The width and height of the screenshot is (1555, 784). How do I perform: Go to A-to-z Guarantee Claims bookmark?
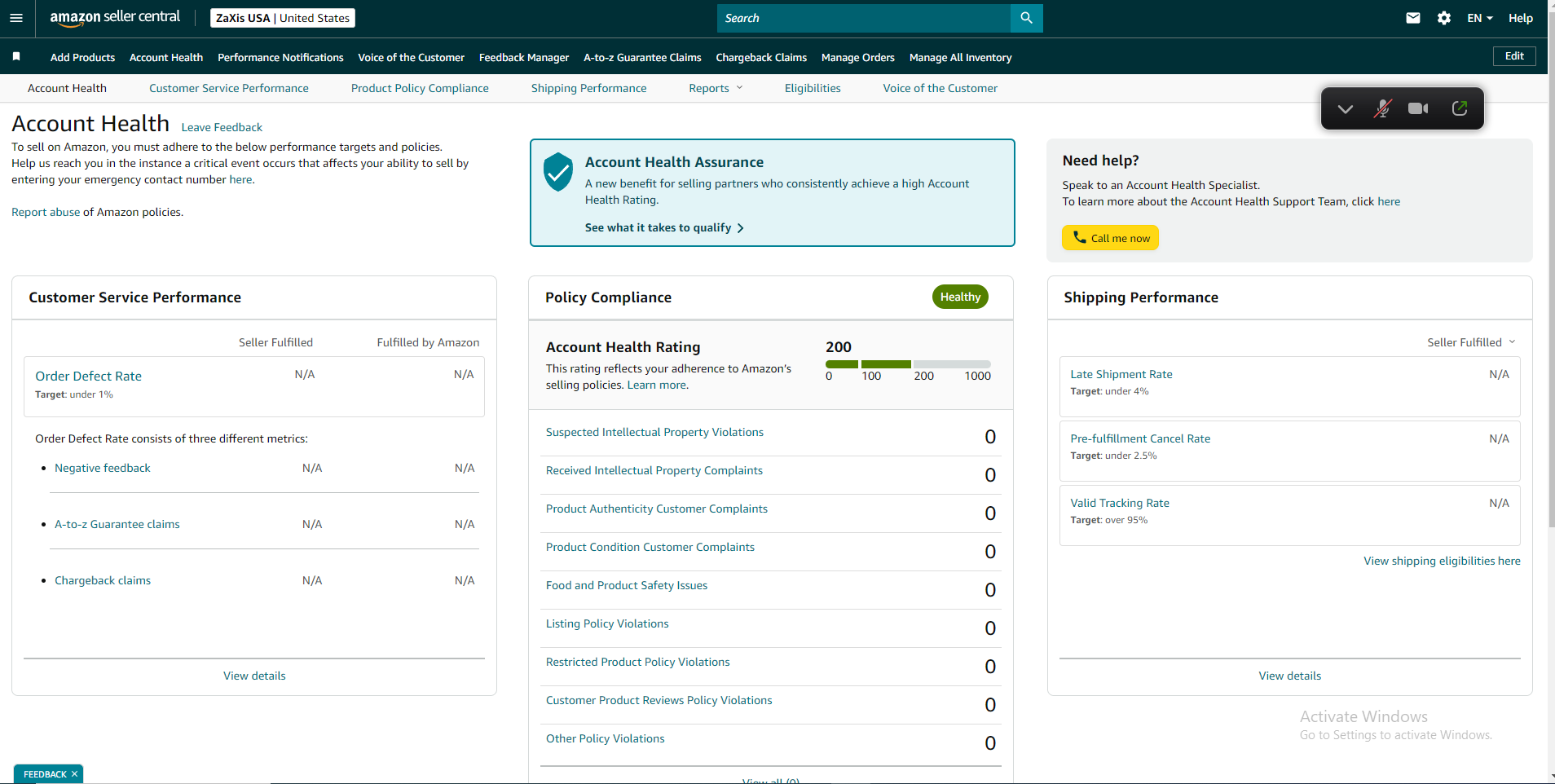click(x=642, y=57)
